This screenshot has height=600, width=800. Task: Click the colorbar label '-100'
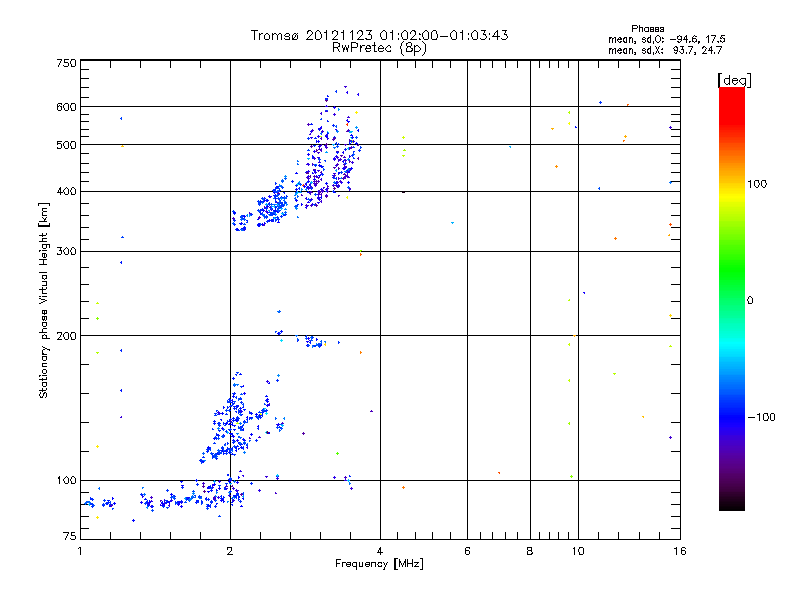coord(761,417)
